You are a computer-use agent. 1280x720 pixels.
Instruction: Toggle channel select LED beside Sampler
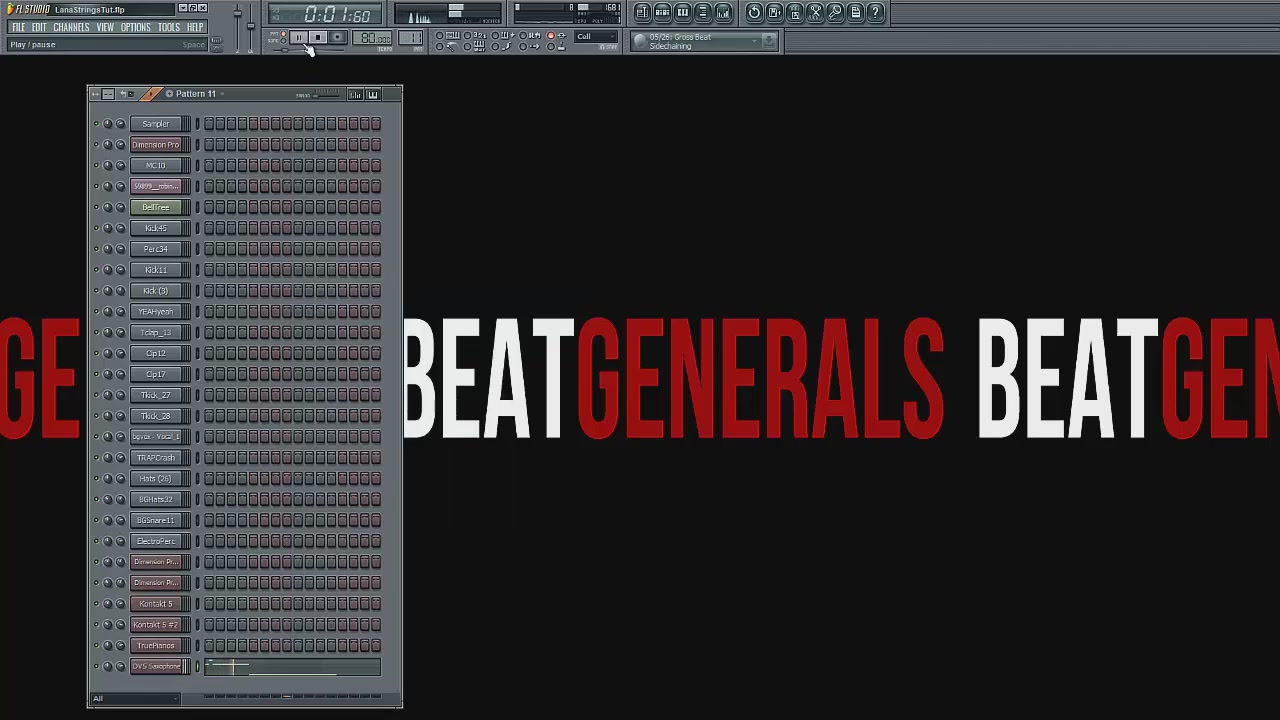(x=197, y=124)
